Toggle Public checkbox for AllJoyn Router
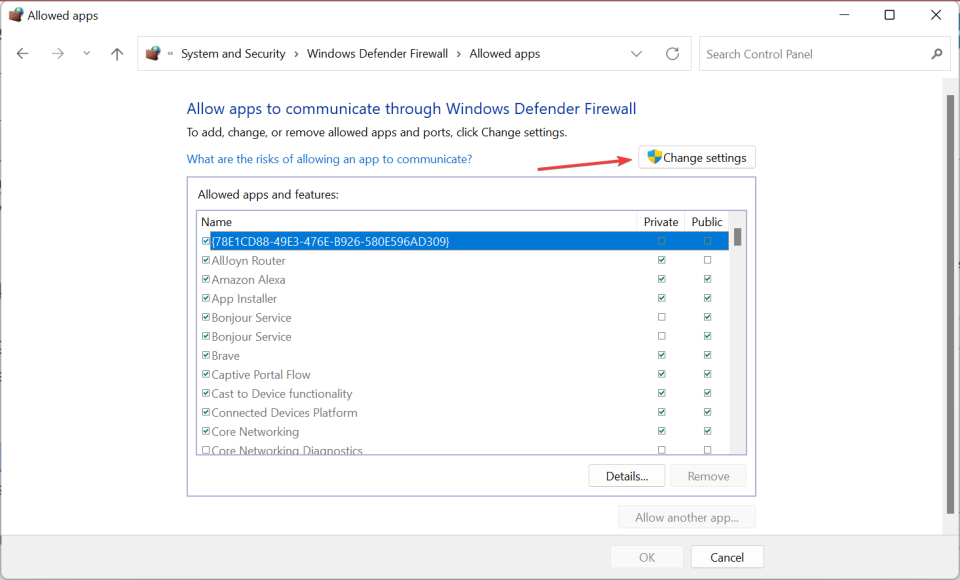960x580 pixels. [x=707, y=261]
